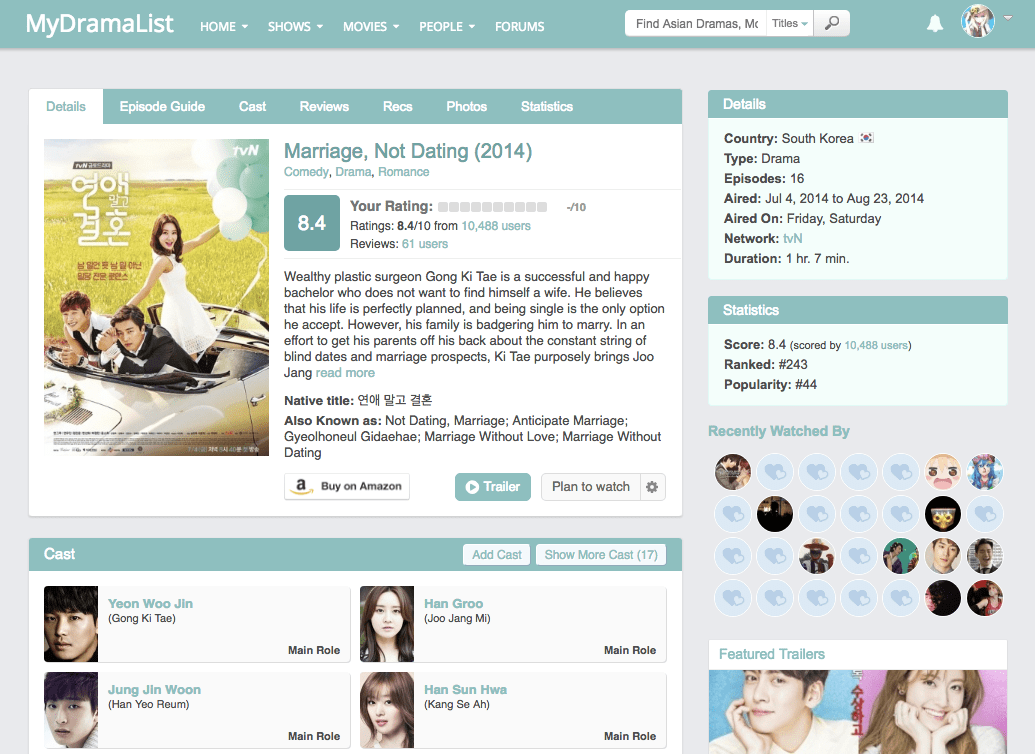Open the notifications bell icon
Screen dimensions: 1035x754
[934, 22]
